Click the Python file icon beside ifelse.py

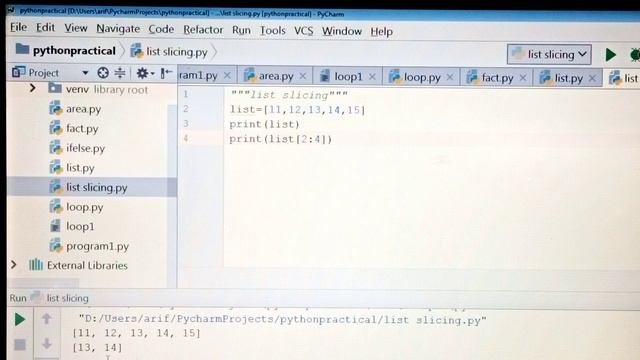click(56, 147)
